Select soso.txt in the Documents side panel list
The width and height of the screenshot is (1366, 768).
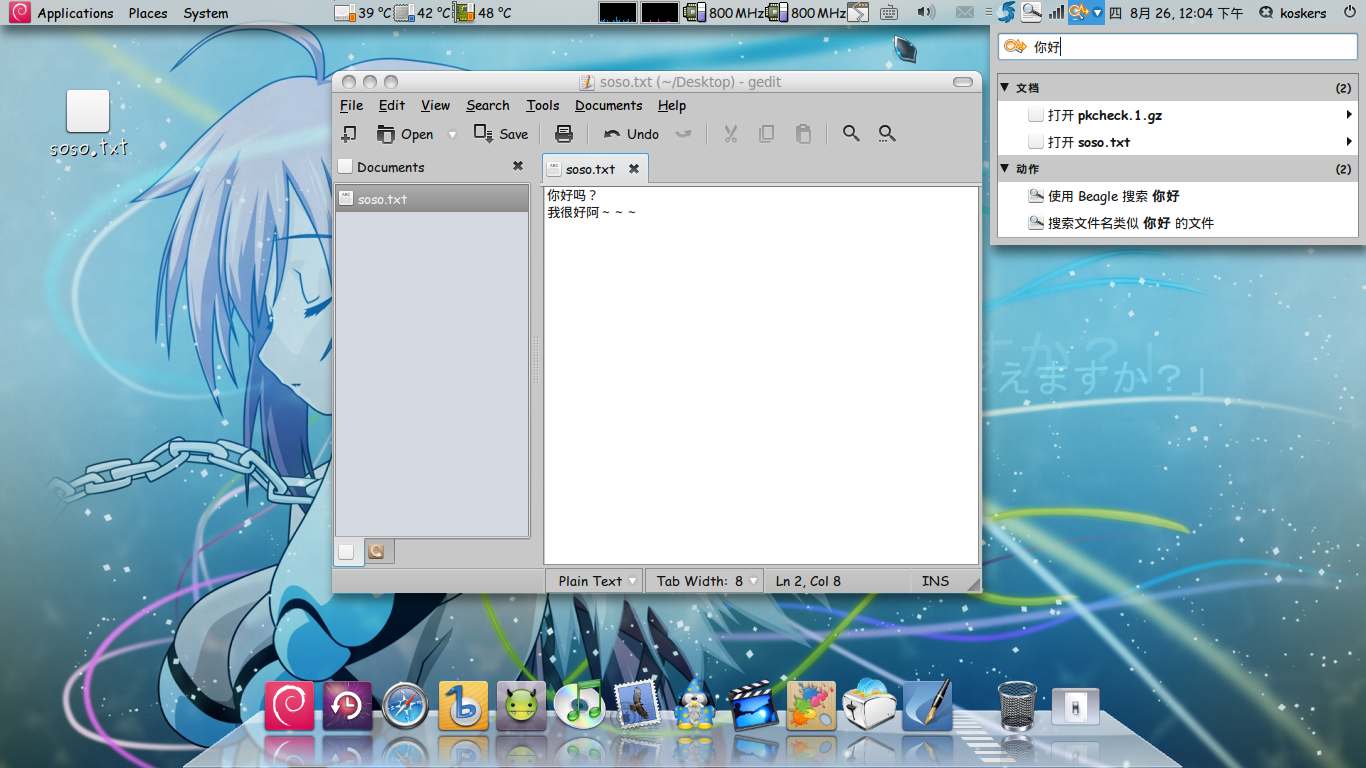[x=432, y=199]
